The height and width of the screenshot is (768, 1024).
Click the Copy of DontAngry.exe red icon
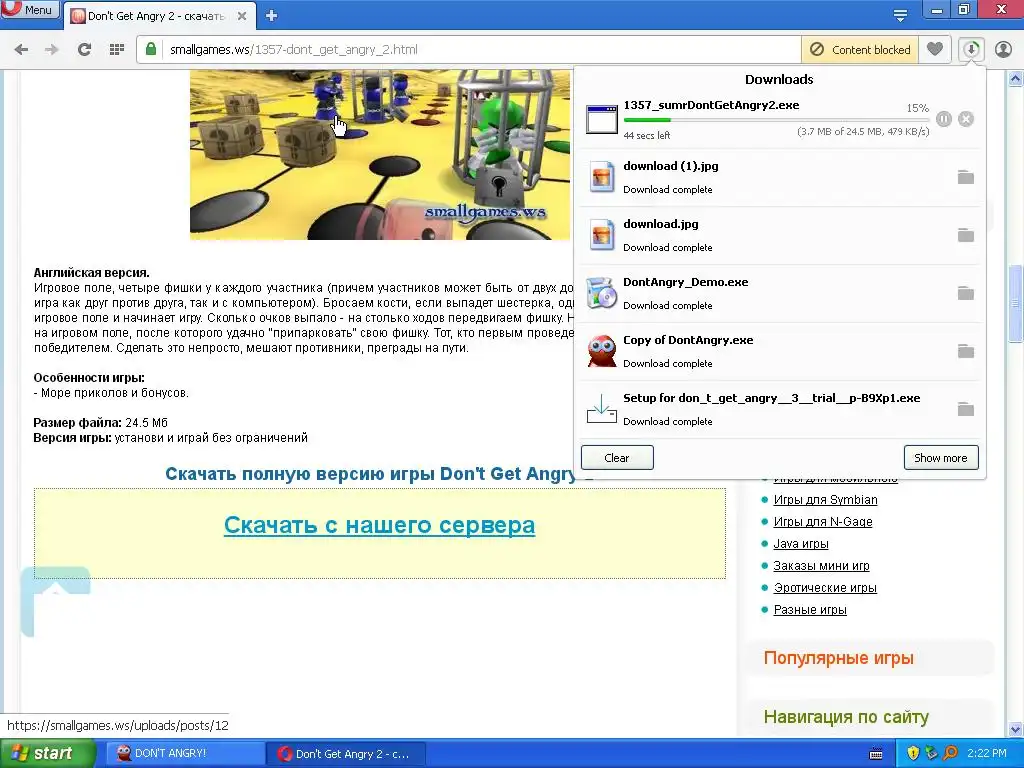(x=601, y=351)
